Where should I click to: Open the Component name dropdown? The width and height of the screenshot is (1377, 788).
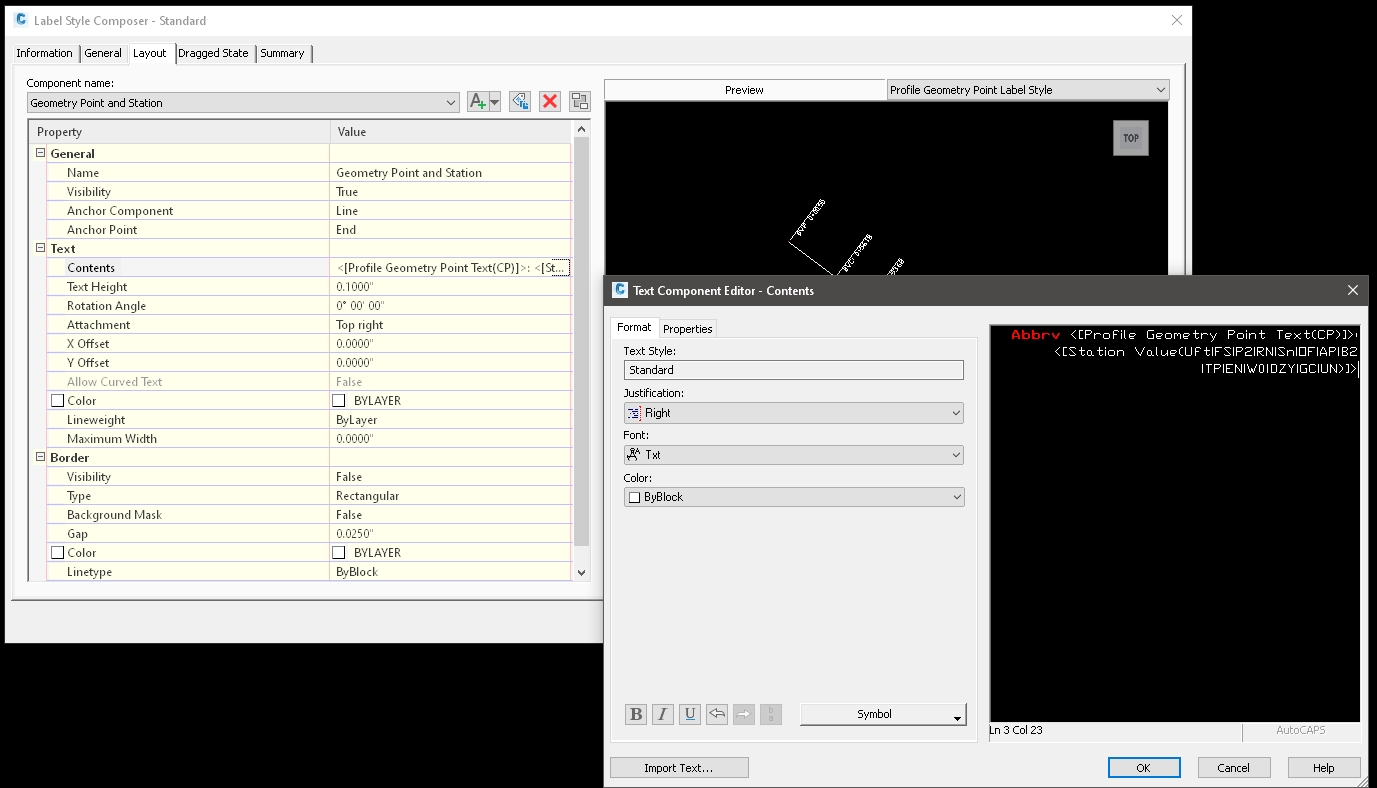tap(454, 102)
